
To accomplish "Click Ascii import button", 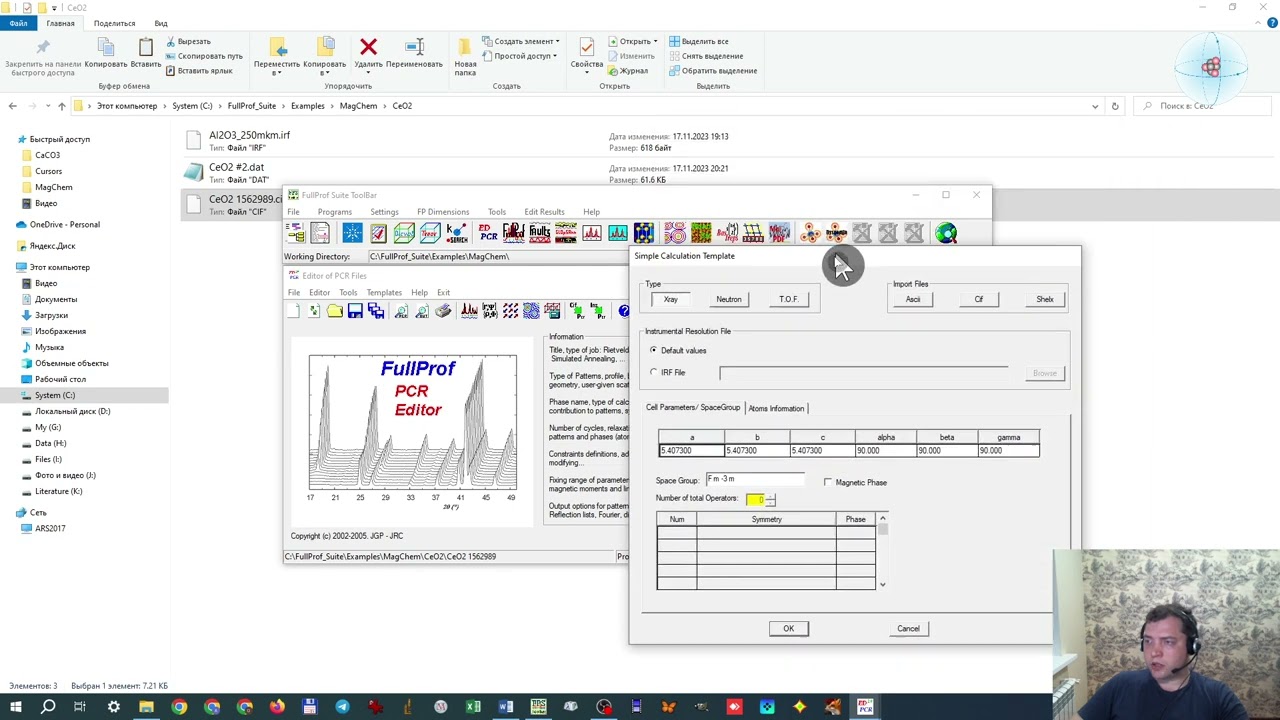I will (x=913, y=299).
